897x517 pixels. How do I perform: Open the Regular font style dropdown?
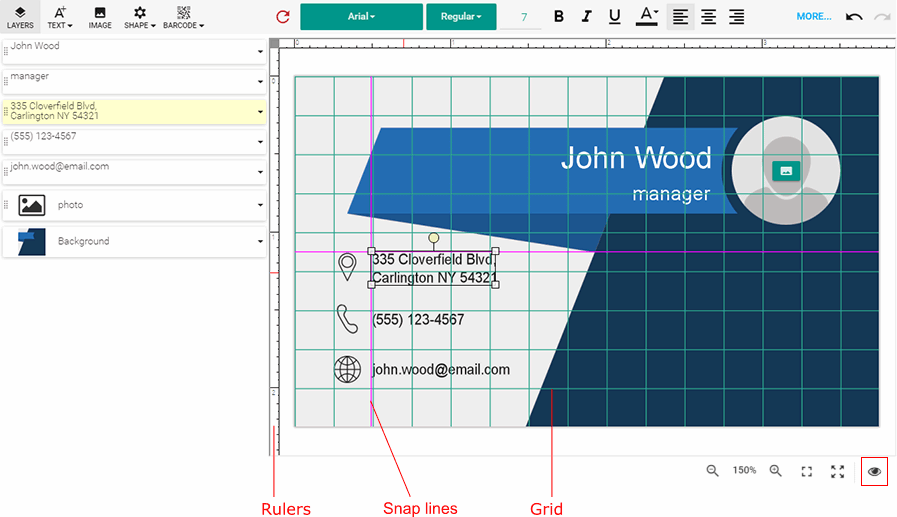461,17
